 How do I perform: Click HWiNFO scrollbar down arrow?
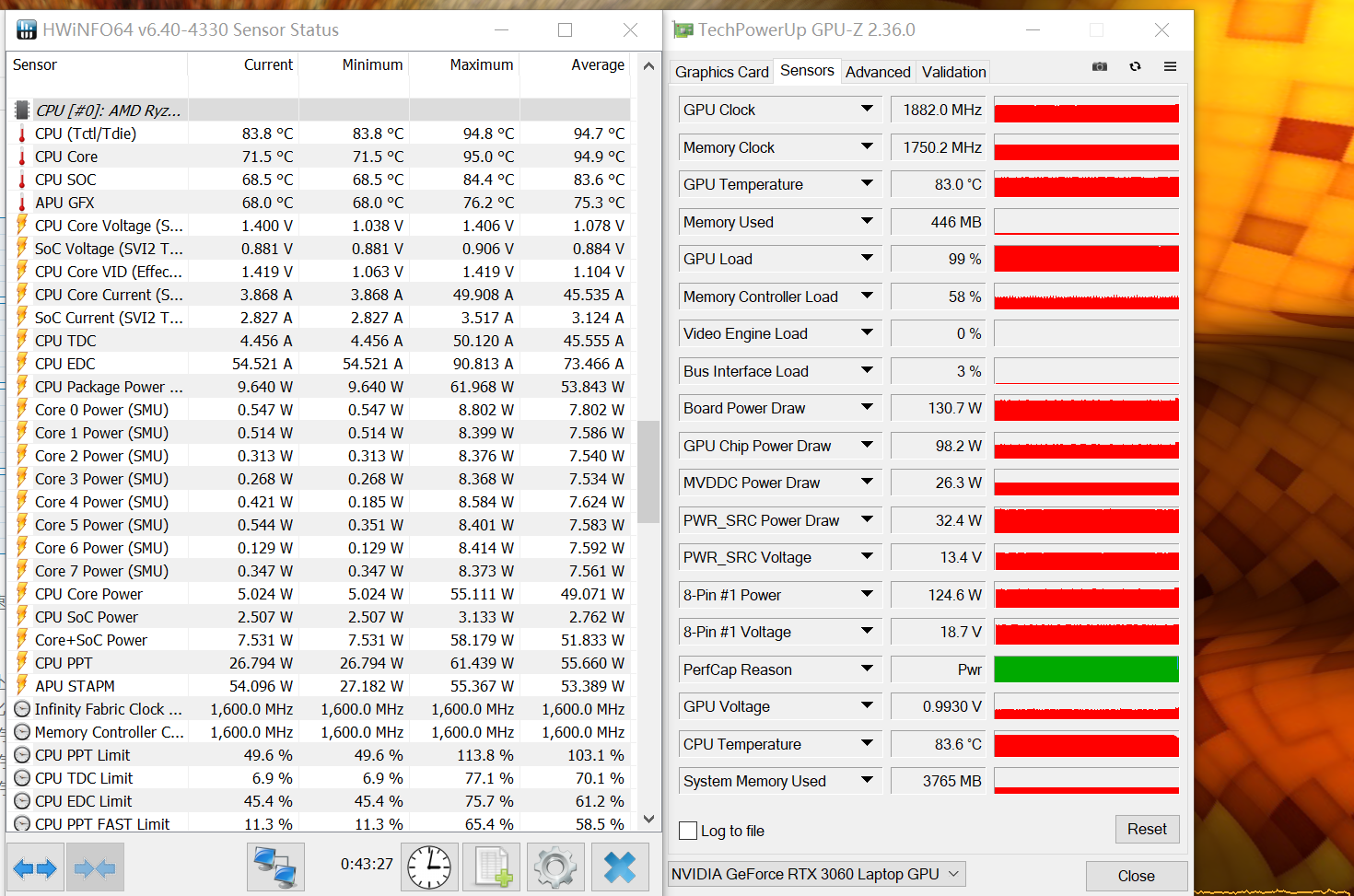(648, 819)
